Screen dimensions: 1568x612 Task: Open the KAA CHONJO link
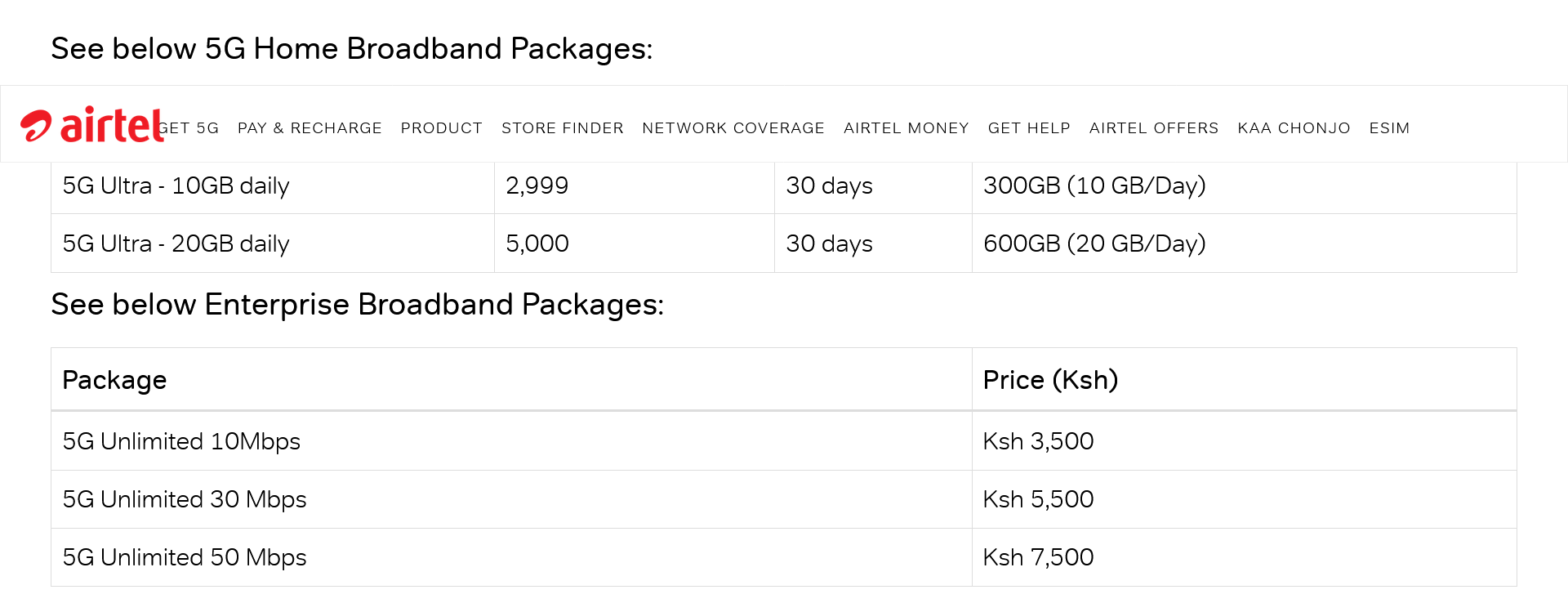coord(1294,128)
